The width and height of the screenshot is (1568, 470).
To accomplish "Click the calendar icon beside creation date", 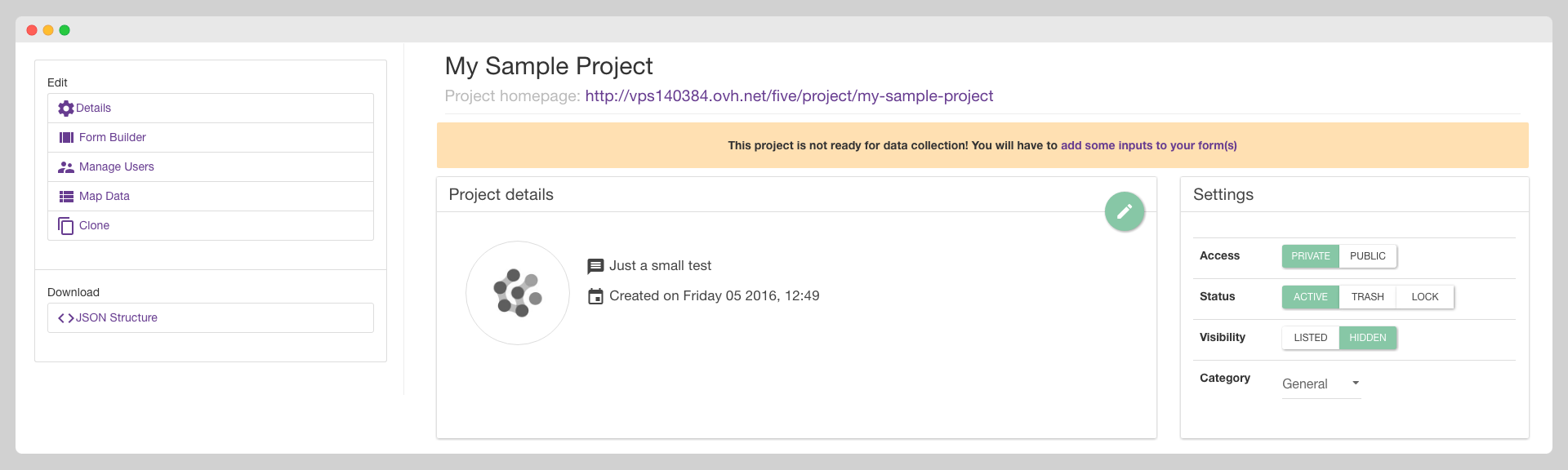I will pos(596,296).
